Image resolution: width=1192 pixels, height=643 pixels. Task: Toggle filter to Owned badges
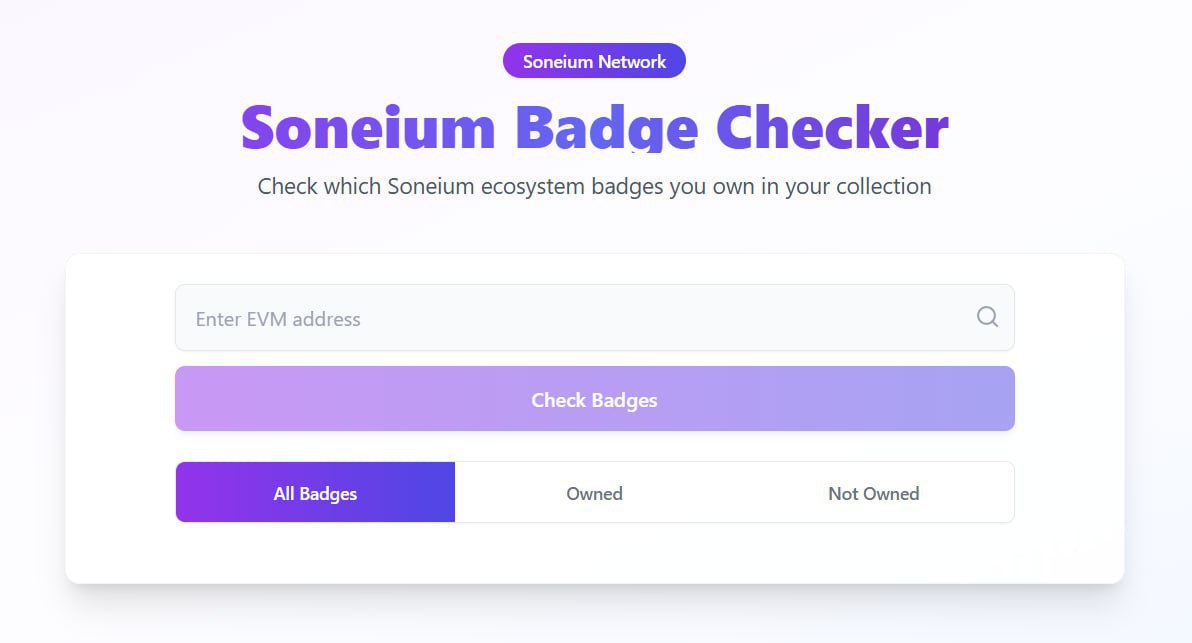(594, 493)
